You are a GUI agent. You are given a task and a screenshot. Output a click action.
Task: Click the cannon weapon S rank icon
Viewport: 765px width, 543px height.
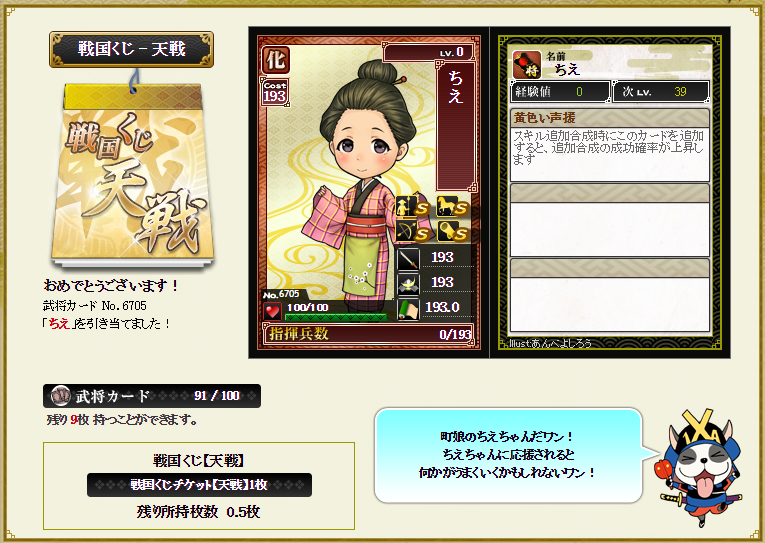(452, 231)
